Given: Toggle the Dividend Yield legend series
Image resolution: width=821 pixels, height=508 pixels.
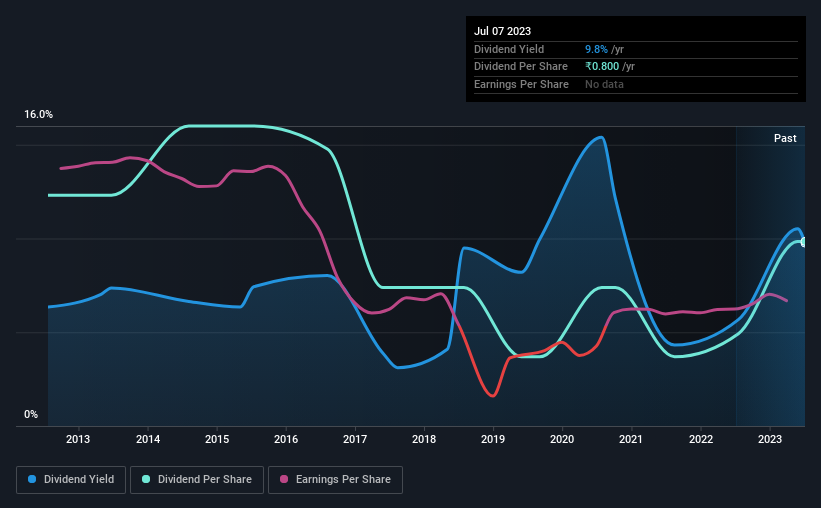Looking at the screenshot, I should [x=71, y=480].
